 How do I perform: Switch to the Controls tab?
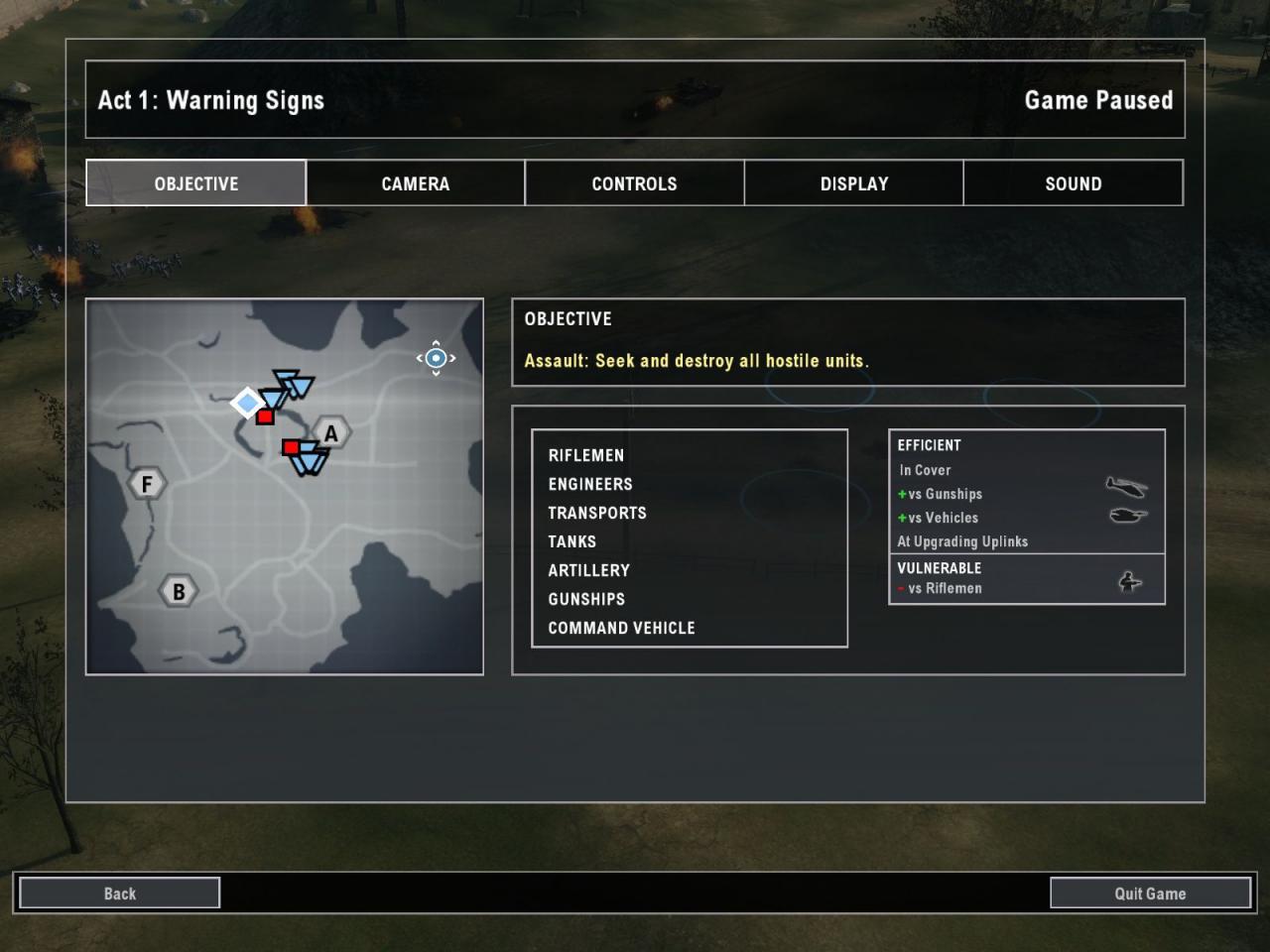635,183
